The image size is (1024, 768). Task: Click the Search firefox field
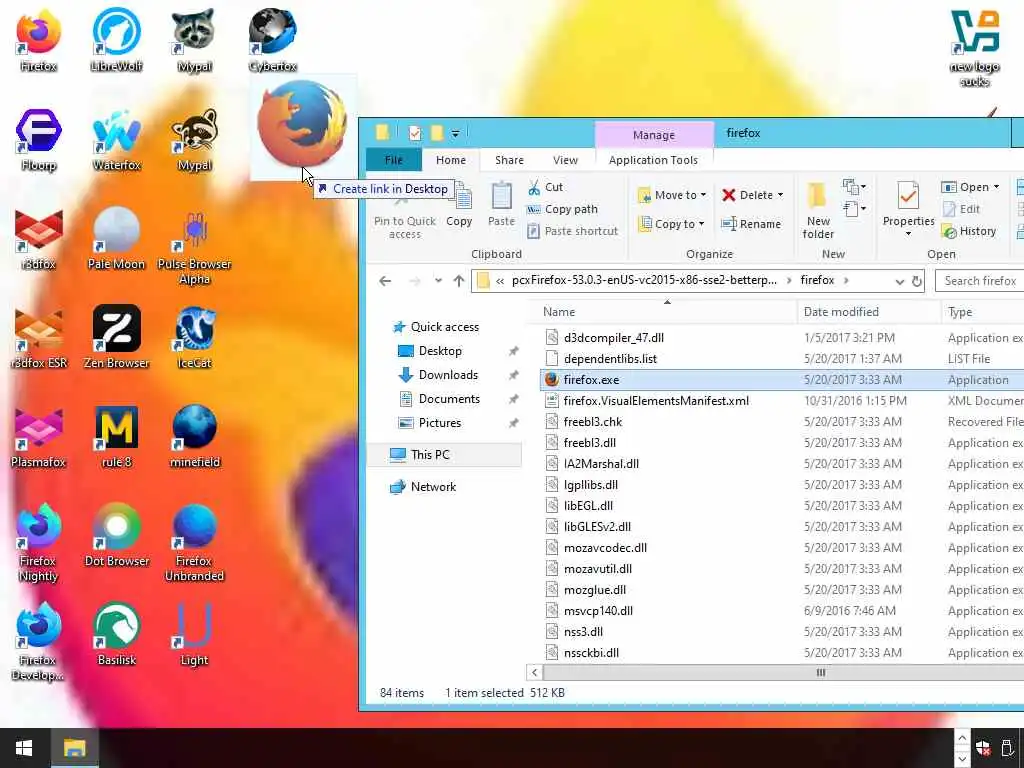[x=980, y=281]
